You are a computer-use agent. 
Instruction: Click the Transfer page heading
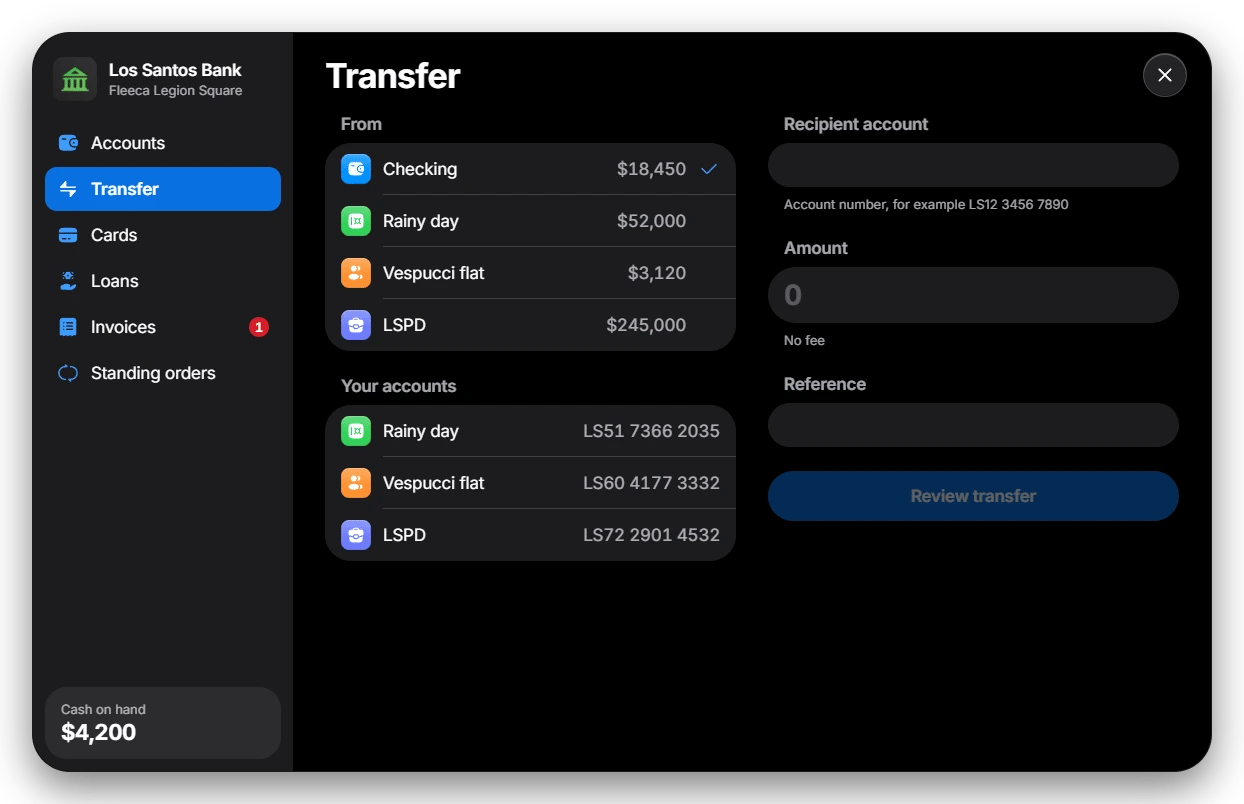pyautogui.click(x=393, y=76)
